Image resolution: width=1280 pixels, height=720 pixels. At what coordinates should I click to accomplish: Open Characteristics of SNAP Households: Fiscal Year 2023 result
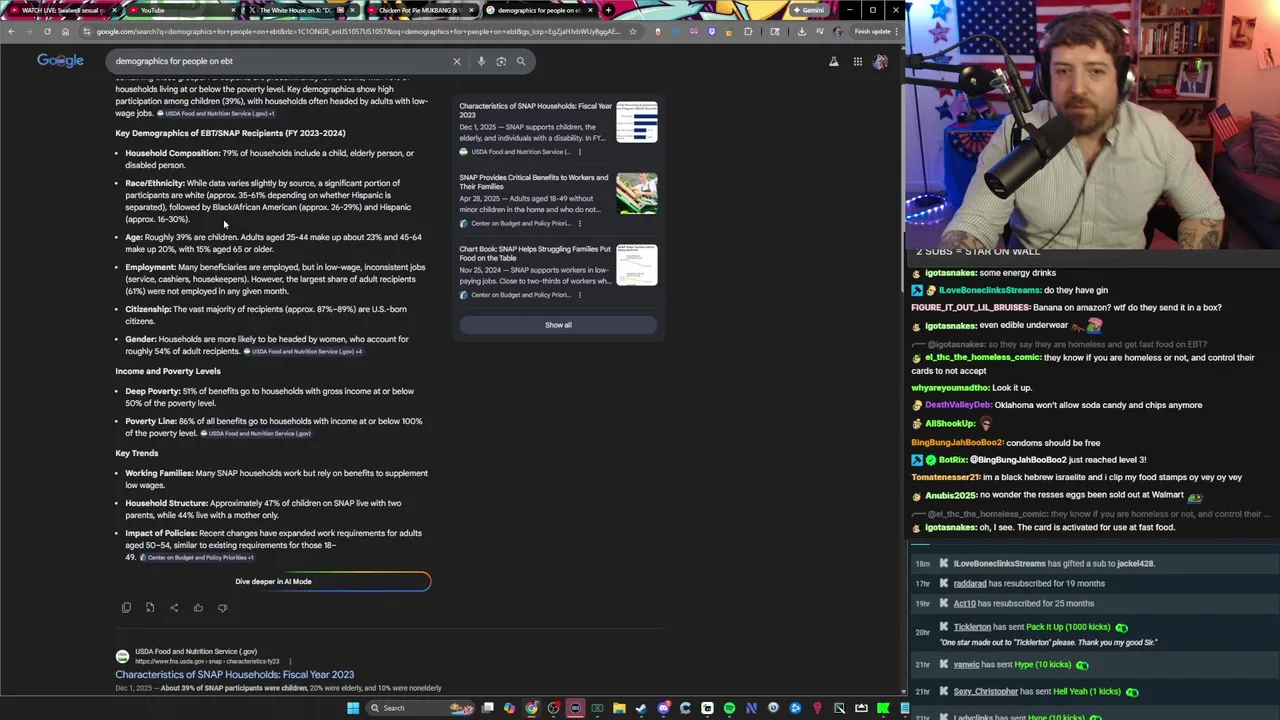coord(234,675)
